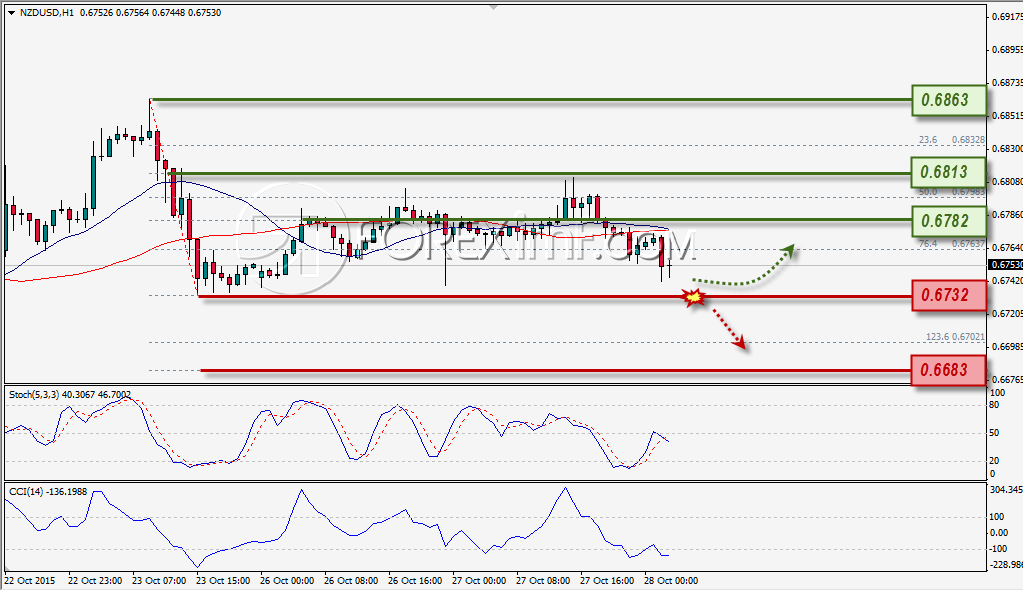The image size is (1023, 591).
Task: Click the 27 Oct 16:00 time label
Action: coord(606,581)
